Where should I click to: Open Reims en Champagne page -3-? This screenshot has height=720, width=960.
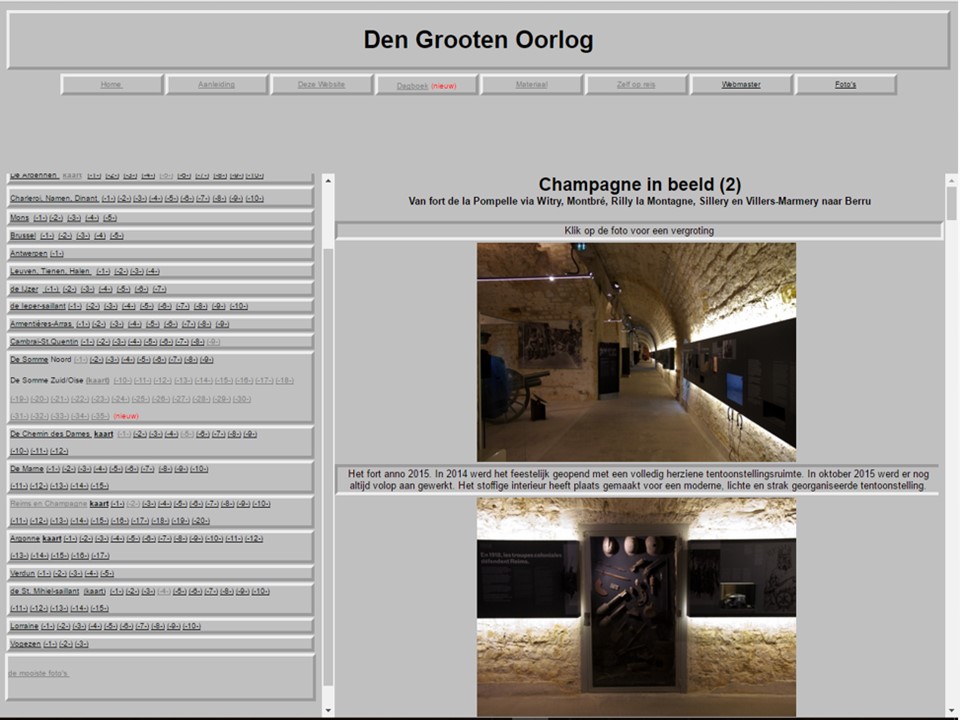click(x=149, y=504)
